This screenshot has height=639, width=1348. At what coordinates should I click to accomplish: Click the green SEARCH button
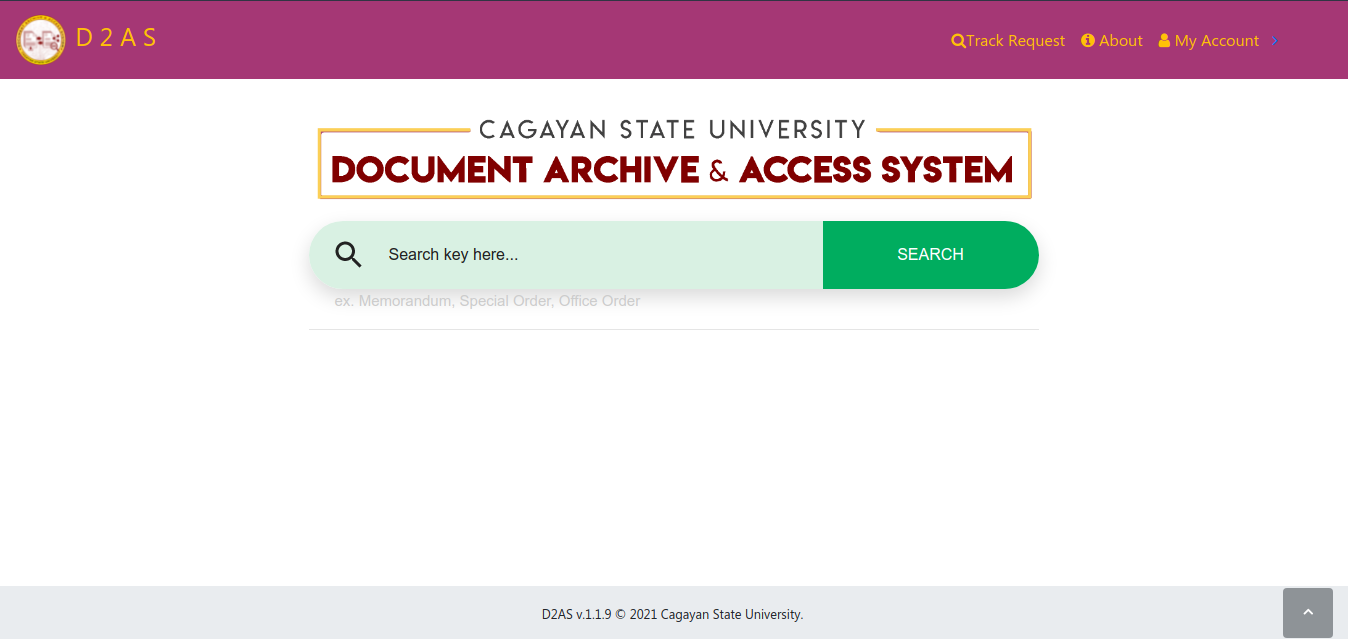pyautogui.click(x=931, y=255)
